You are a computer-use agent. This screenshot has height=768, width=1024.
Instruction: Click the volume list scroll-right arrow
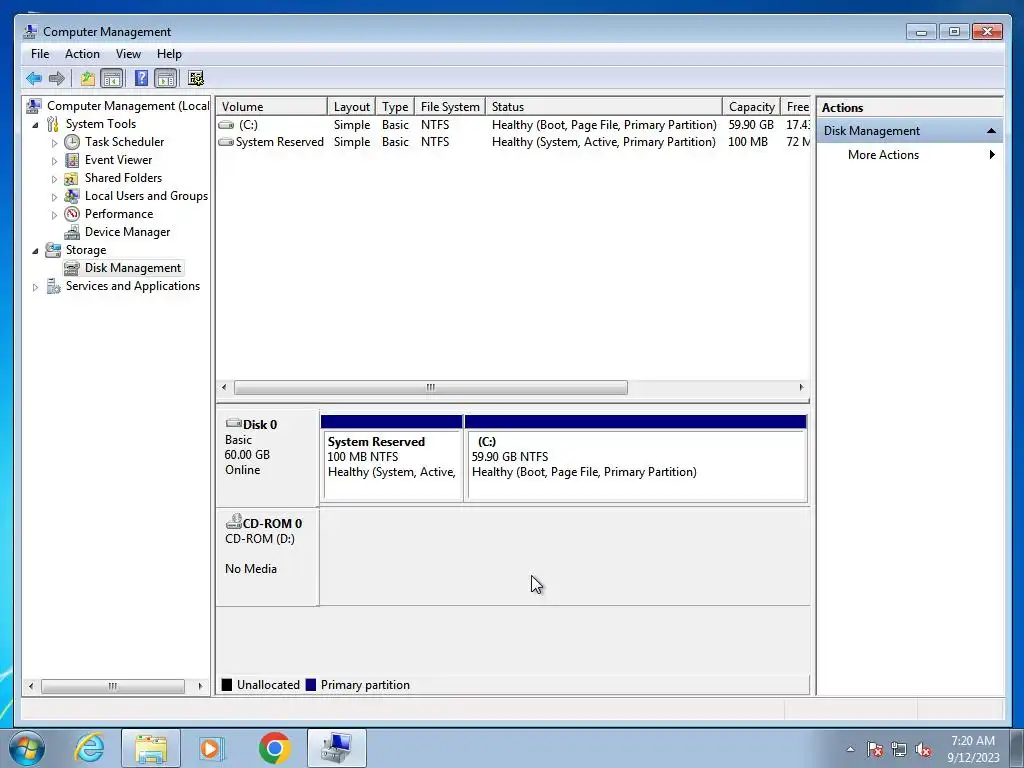pyautogui.click(x=801, y=387)
